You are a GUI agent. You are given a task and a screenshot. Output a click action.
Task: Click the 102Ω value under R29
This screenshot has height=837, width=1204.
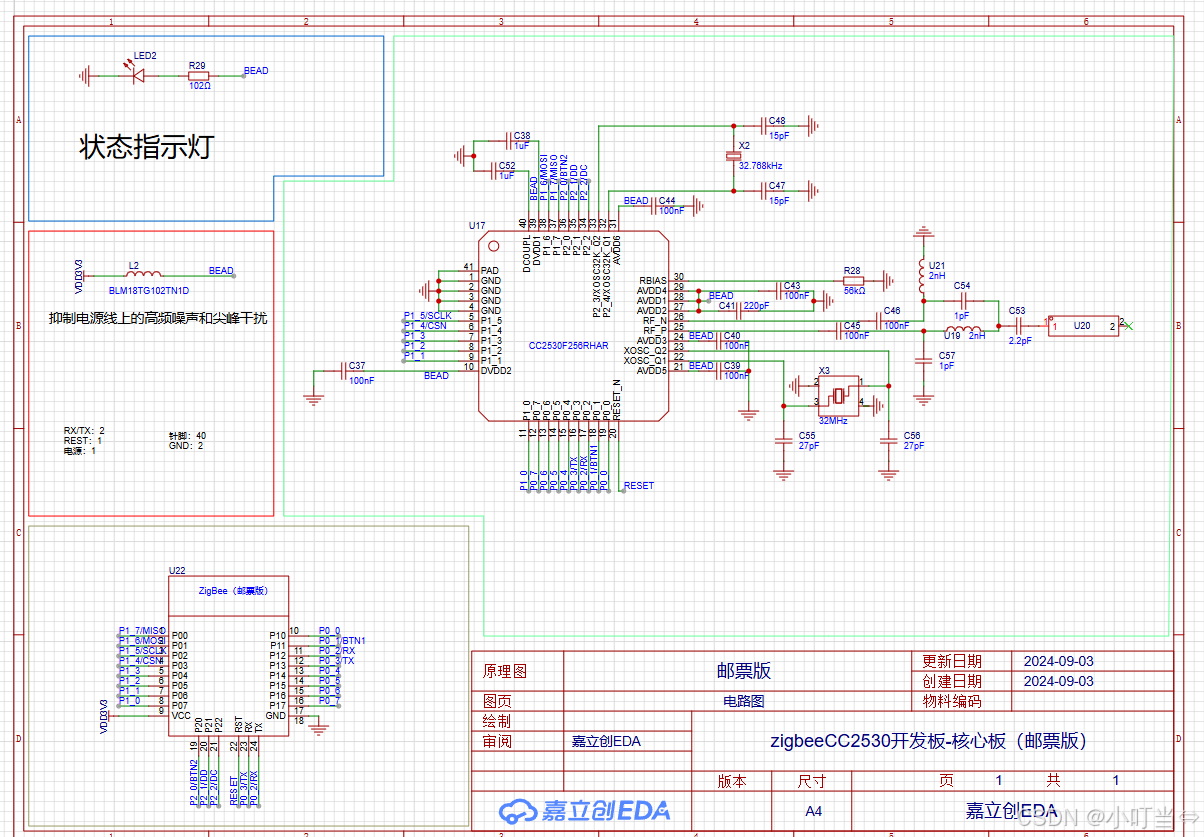coord(200,86)
